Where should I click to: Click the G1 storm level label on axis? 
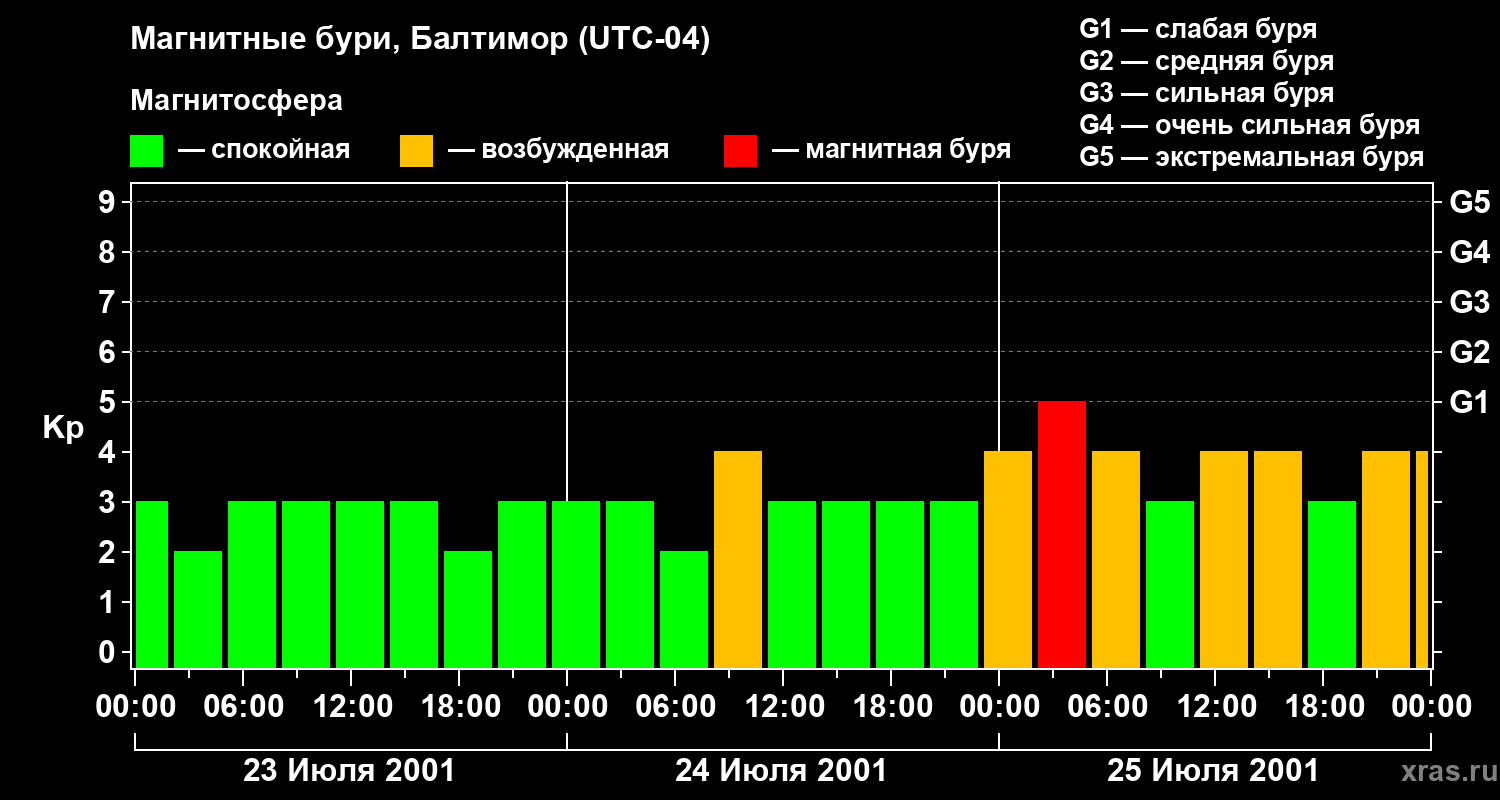1469,402
